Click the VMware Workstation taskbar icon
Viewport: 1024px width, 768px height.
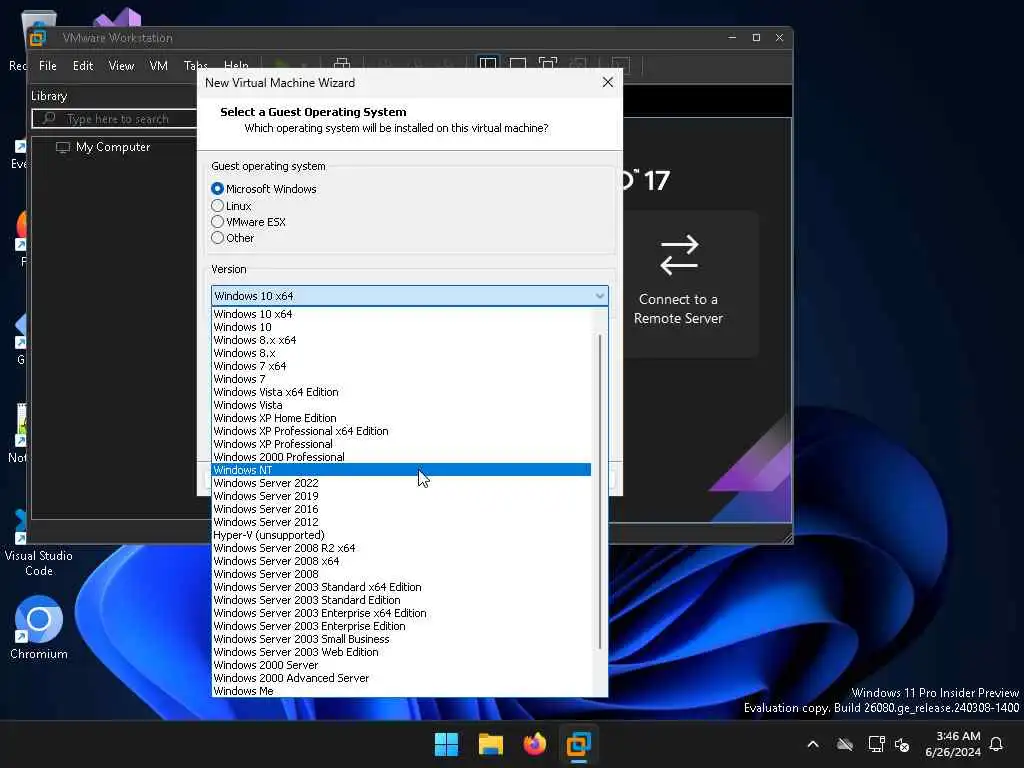click(x=579, y=744)
